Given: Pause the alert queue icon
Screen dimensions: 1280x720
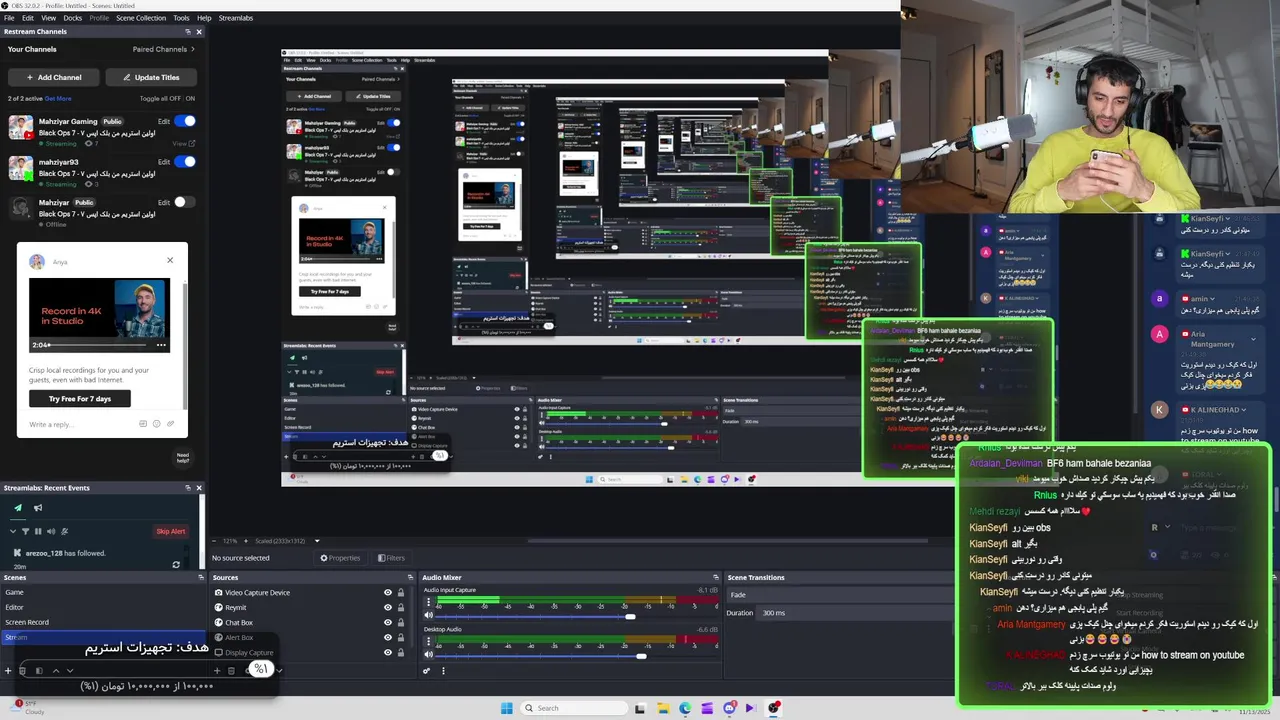Looking at the screenshot, I should [38, 531].
